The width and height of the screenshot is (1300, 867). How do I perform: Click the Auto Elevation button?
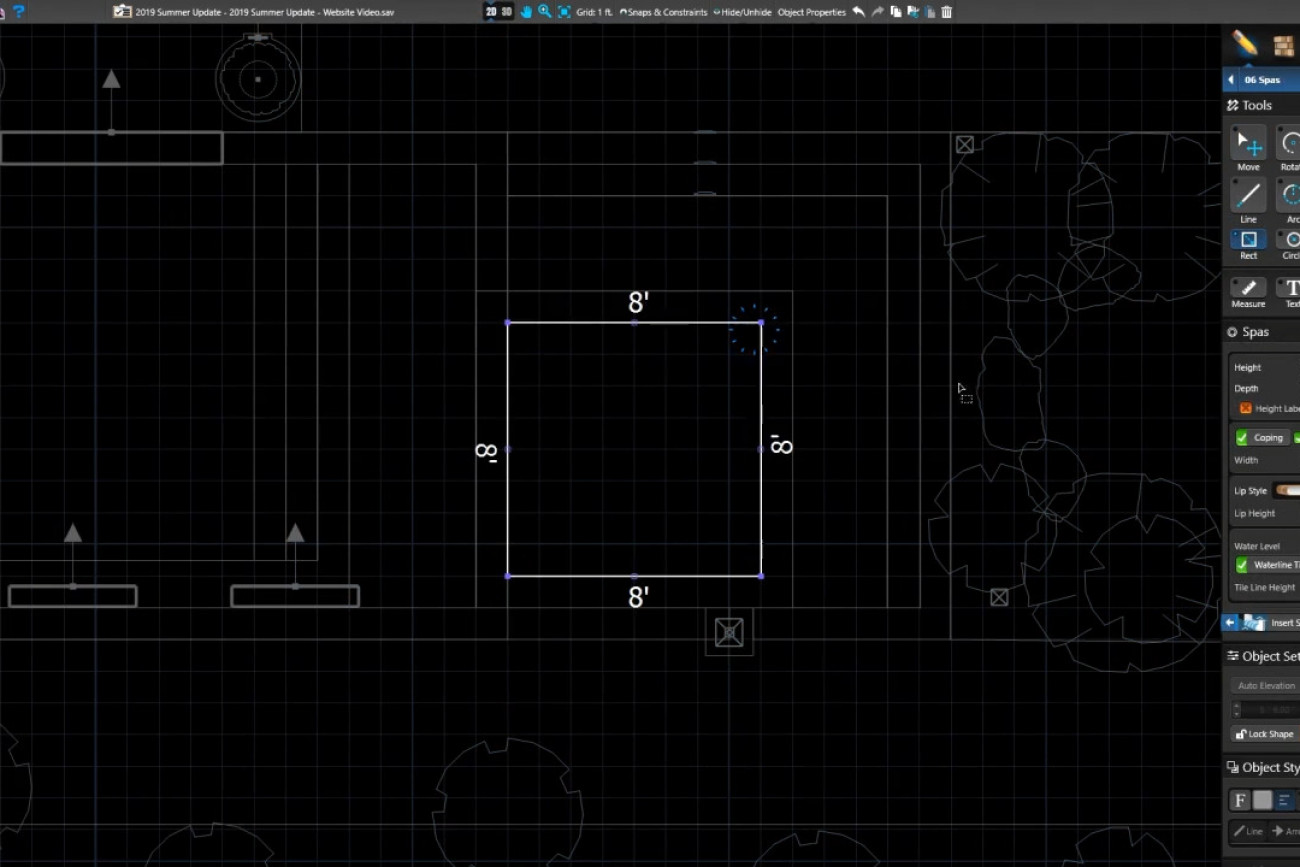point(1266,686)
